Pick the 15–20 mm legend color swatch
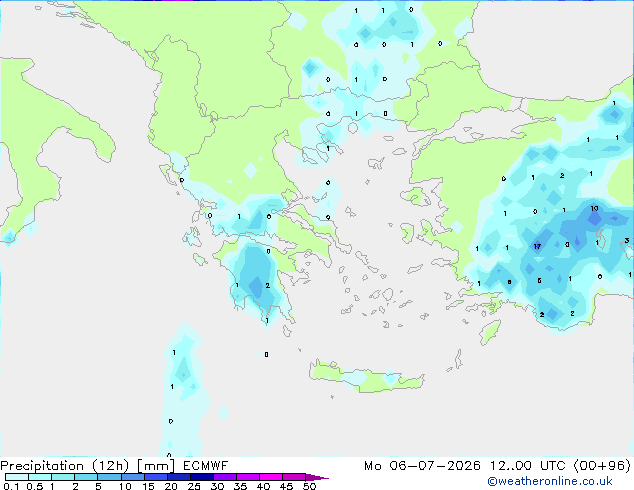 point(156,477)
